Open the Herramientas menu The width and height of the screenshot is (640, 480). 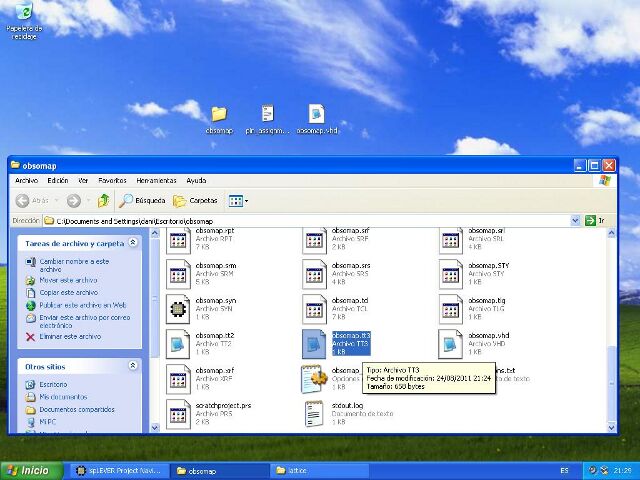tap(156, 180)
